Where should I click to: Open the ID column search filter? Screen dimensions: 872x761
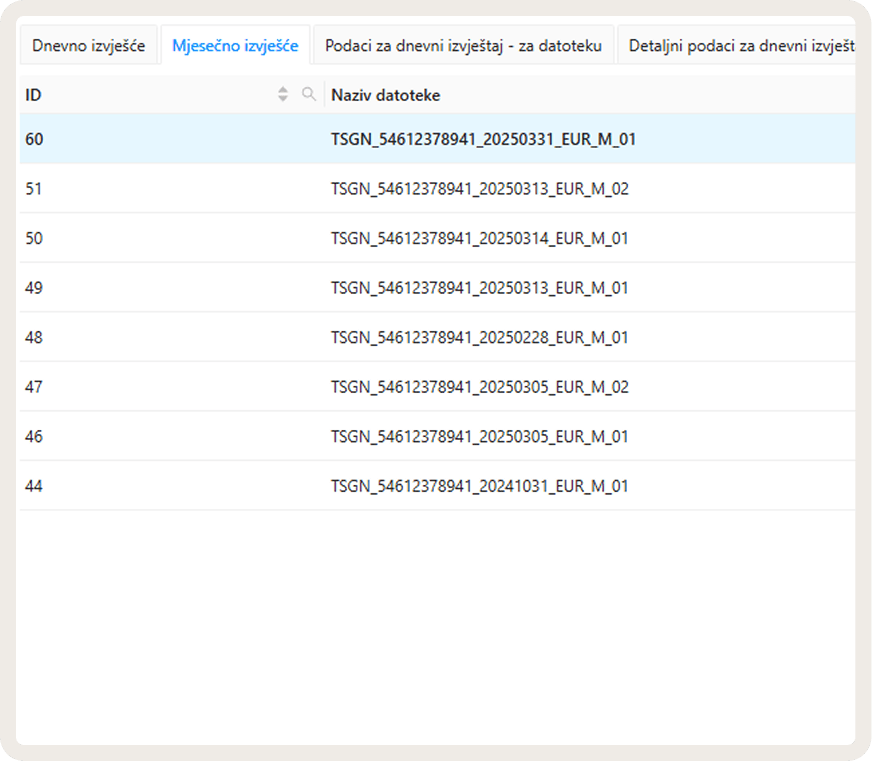tap(309, 94)
